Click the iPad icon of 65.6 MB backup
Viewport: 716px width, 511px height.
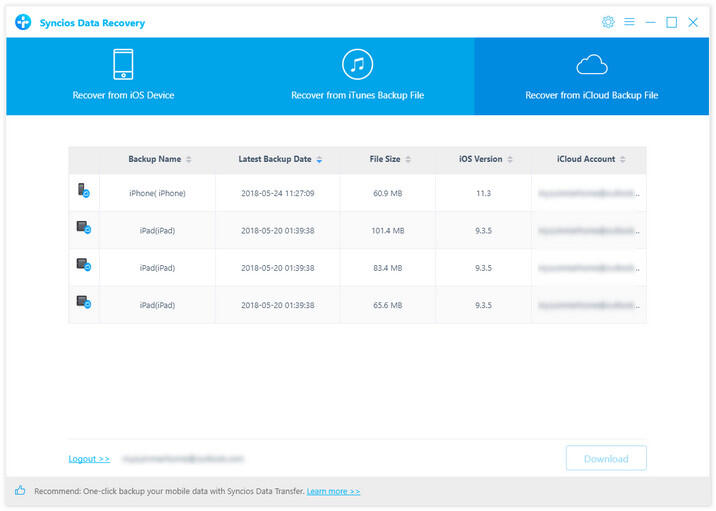click(x=84, y=302)
